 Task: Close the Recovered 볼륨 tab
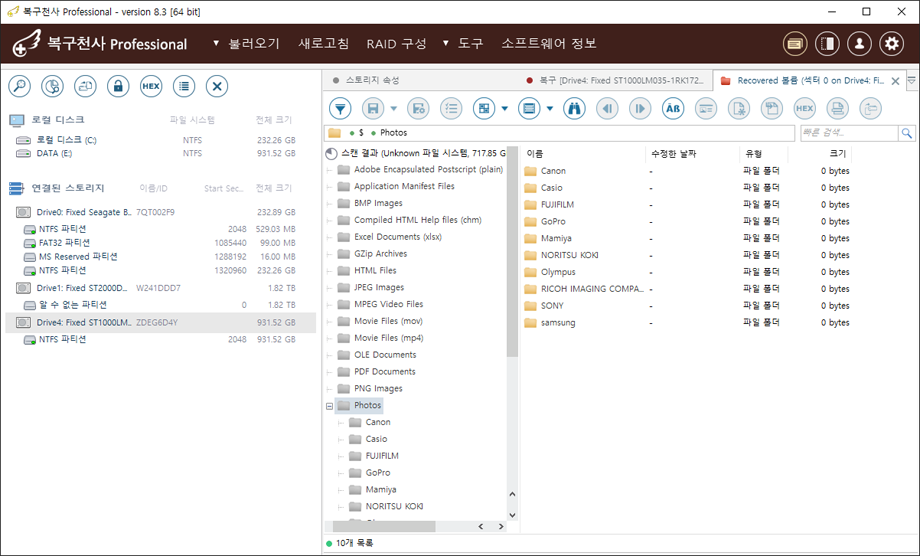click(x=895, y=81)
